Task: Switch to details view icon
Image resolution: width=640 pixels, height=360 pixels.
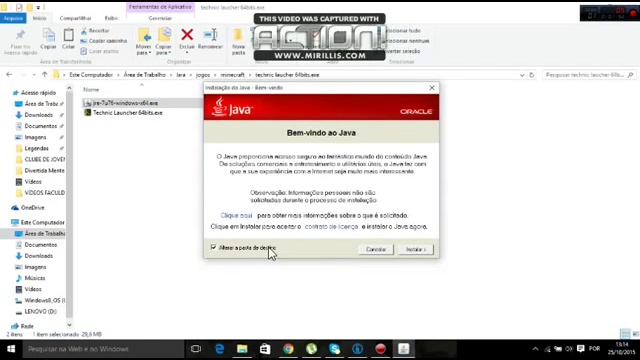Action: (x=625, y=334)
